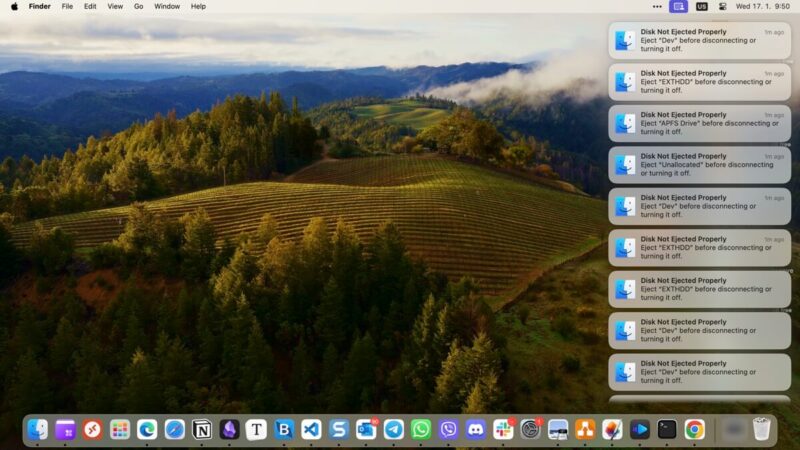Open Google Chrome from the Dock
Screen dimensions: 800x450
(x=694, y=430)
